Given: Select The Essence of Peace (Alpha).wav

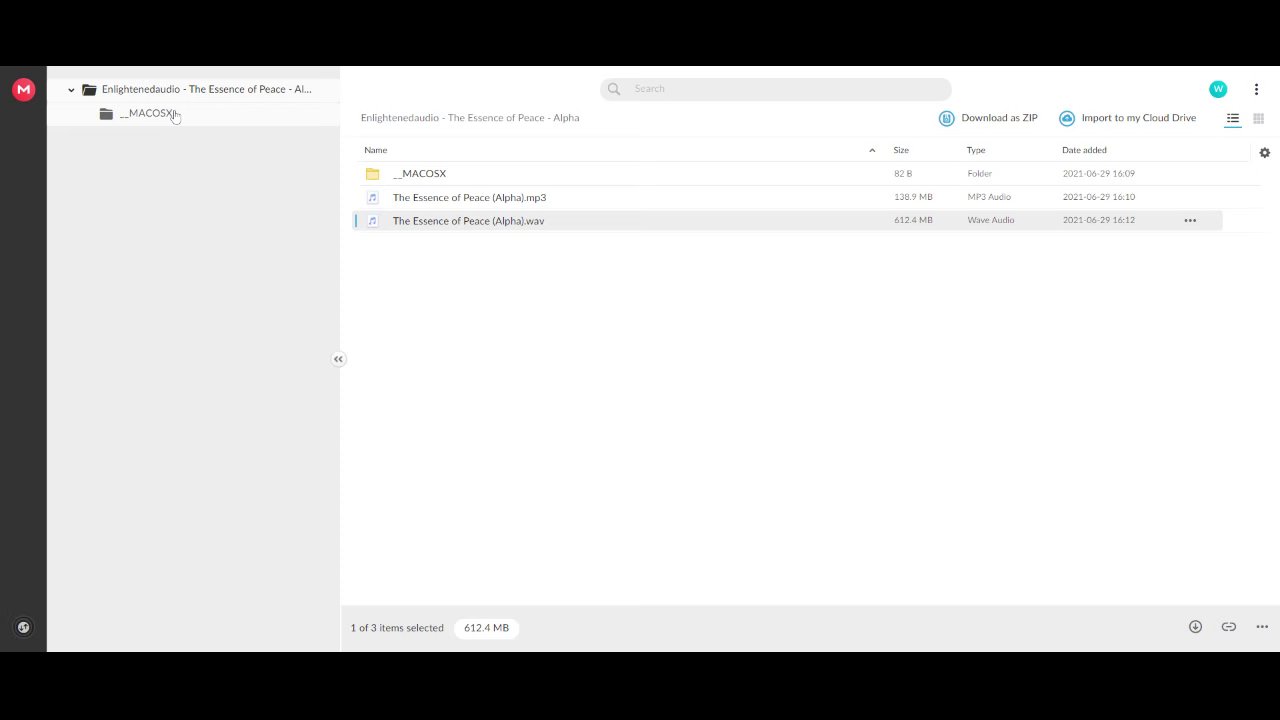Looking at the screenshot, I should 468,221.
